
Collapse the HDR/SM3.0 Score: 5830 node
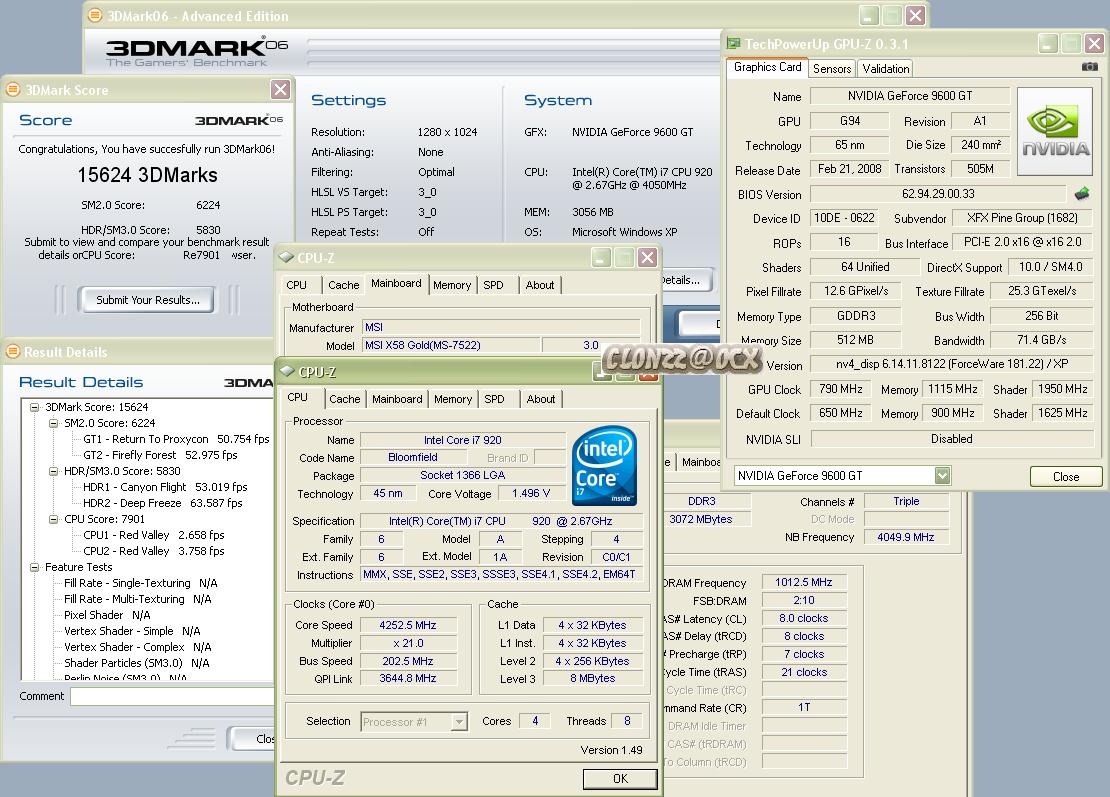(x=53, y=471)
